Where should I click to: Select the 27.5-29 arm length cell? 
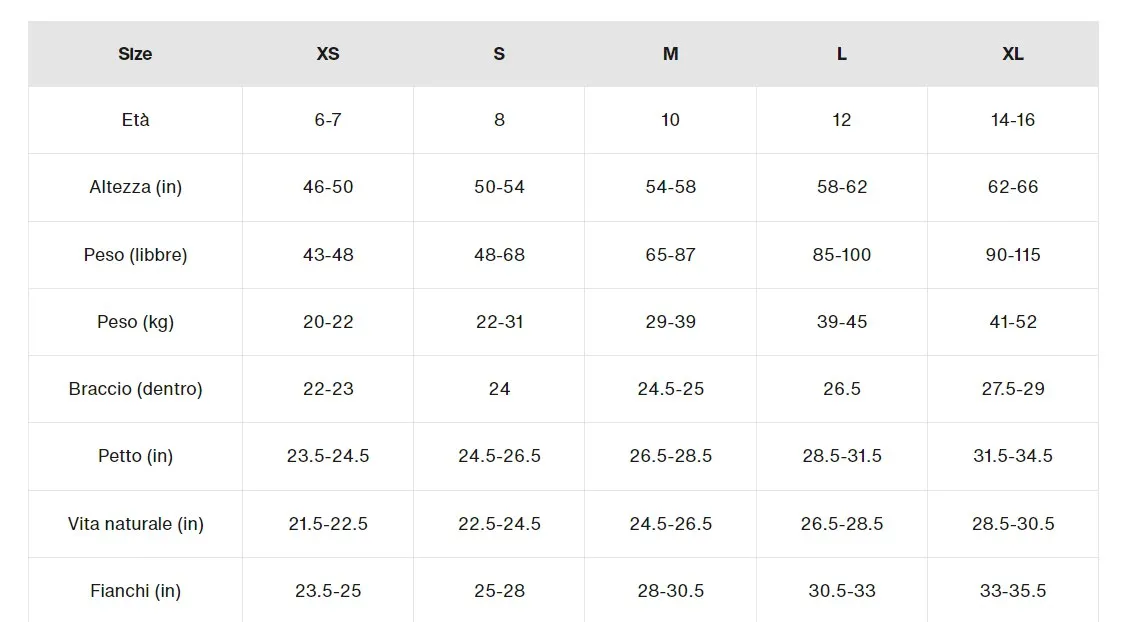coord(1012,389)
